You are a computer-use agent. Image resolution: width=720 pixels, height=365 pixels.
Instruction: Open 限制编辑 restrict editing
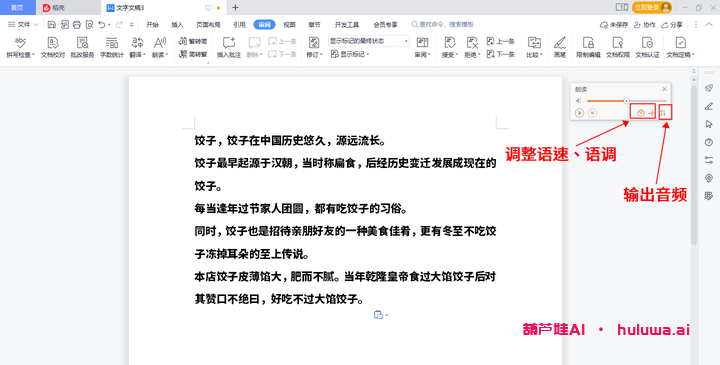(x=588, y=48)
